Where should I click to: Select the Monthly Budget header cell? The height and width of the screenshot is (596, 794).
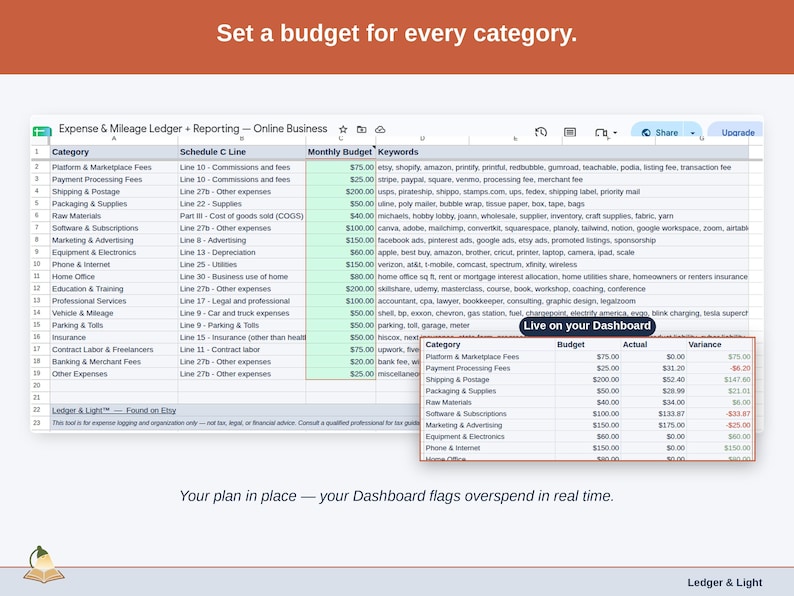pyautogui.click(x=340, y=152)
